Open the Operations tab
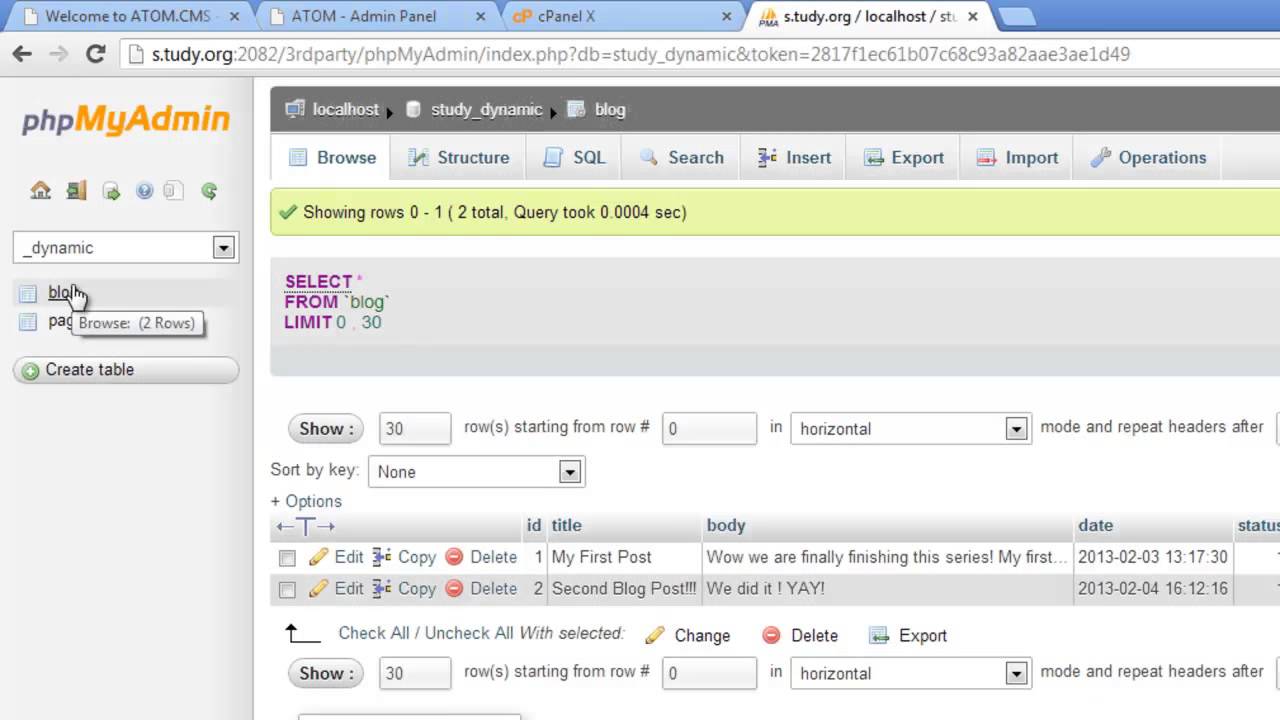 (1147, 157)
